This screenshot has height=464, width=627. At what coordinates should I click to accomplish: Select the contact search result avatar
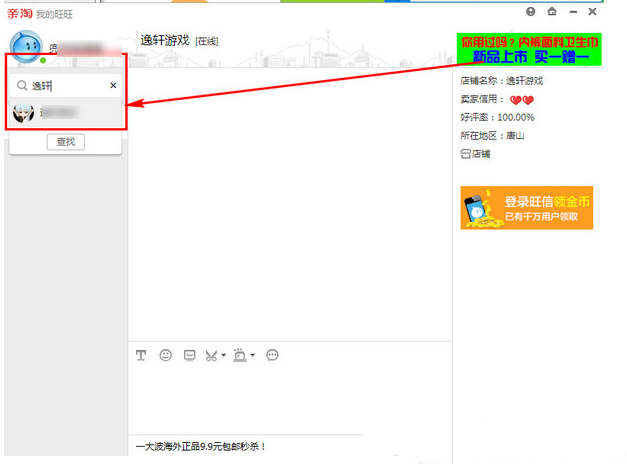(24, 113)
